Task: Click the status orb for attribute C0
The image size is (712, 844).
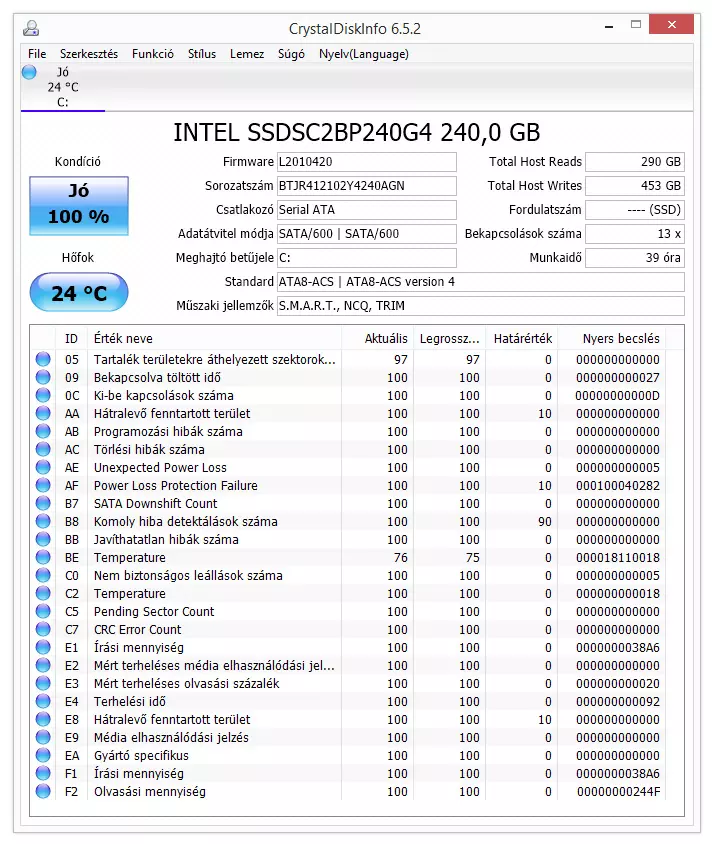Action: (43, 575)
